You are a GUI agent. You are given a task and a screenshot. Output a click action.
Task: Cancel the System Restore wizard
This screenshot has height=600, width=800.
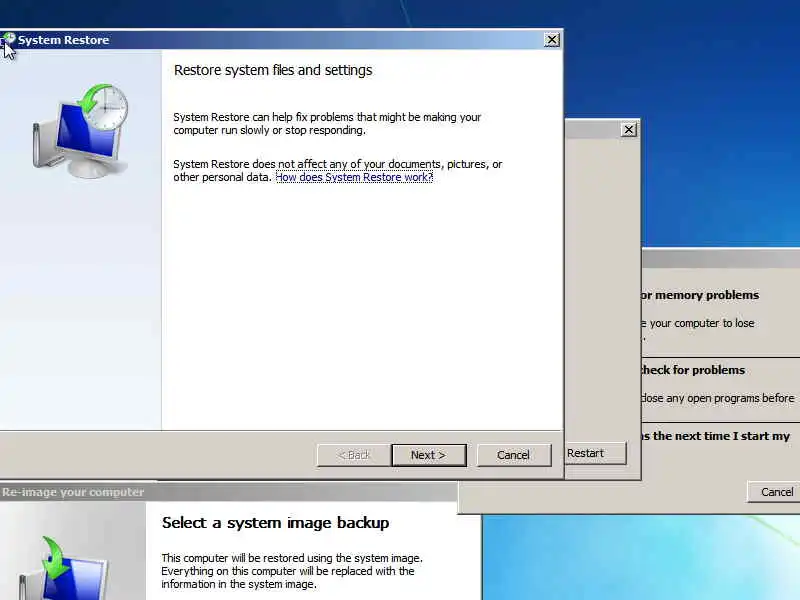(513, 455)
